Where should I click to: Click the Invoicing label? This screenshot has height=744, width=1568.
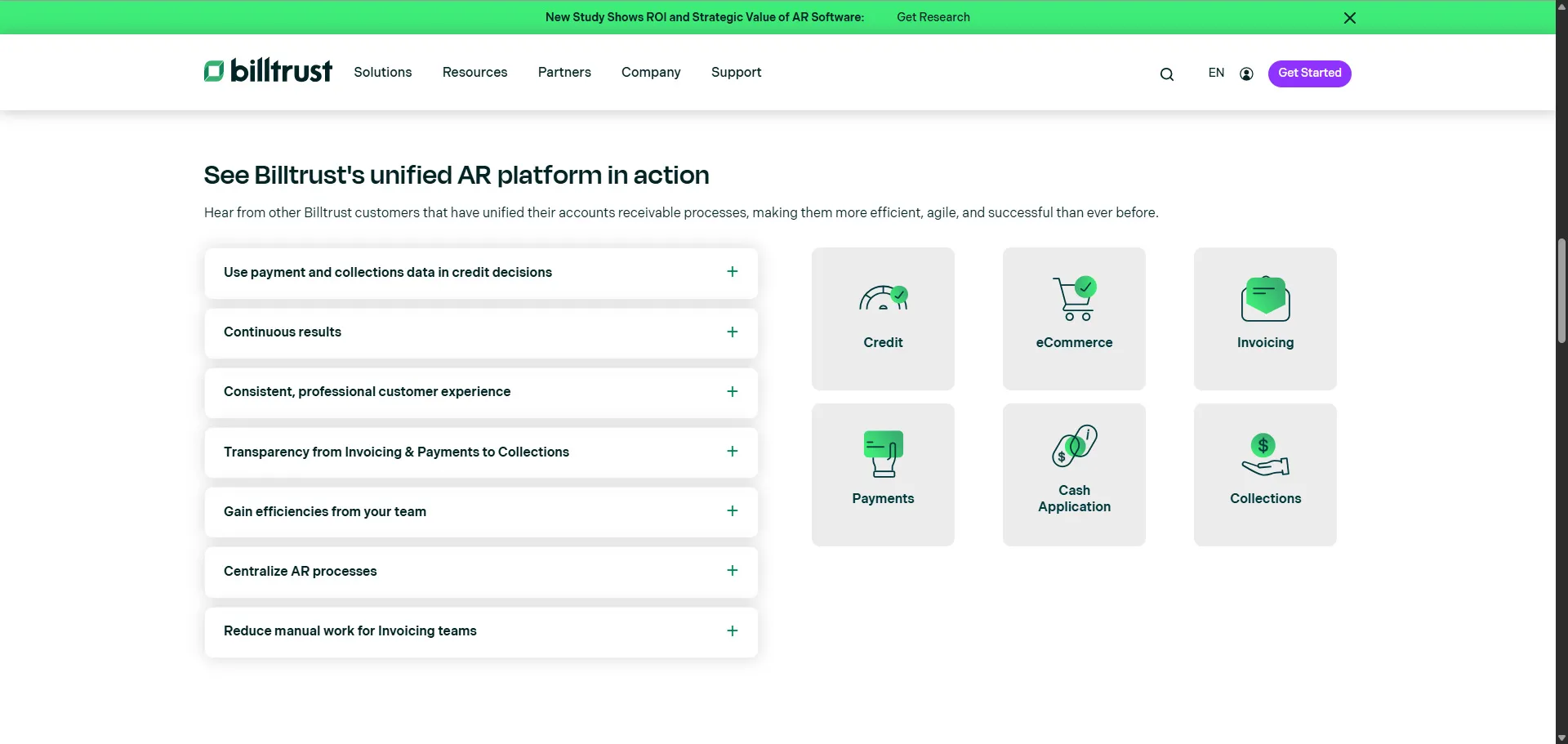point(1265,342)
